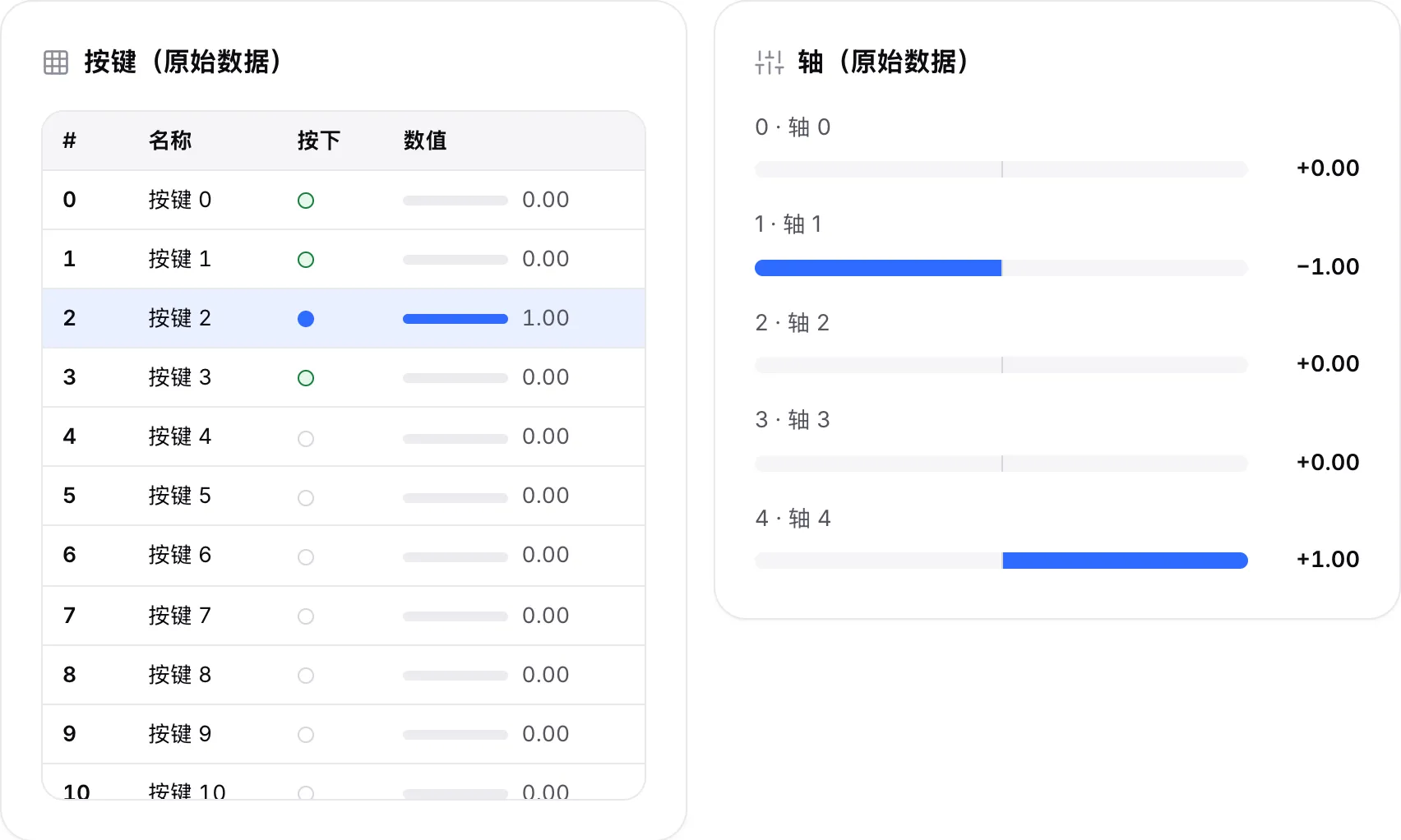Click the axis bar for 轴 4
Viewport: 1401px width, 840px height.
pos(1001,561)
